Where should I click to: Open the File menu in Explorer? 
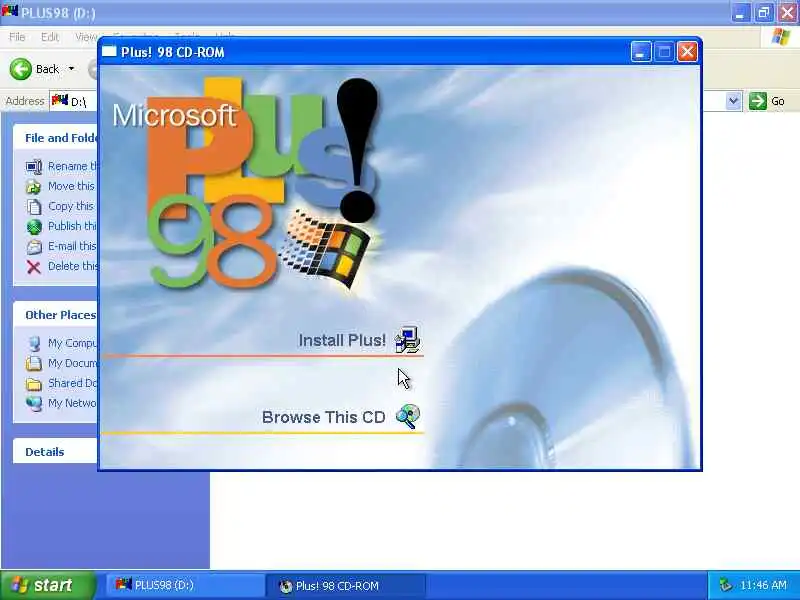17,37
